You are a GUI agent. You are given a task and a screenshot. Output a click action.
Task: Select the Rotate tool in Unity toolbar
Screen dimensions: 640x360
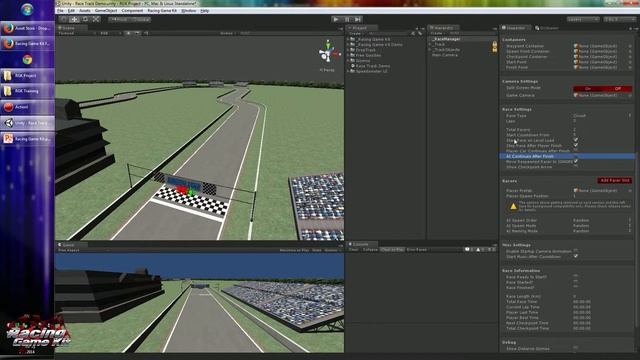coord(85,19)
